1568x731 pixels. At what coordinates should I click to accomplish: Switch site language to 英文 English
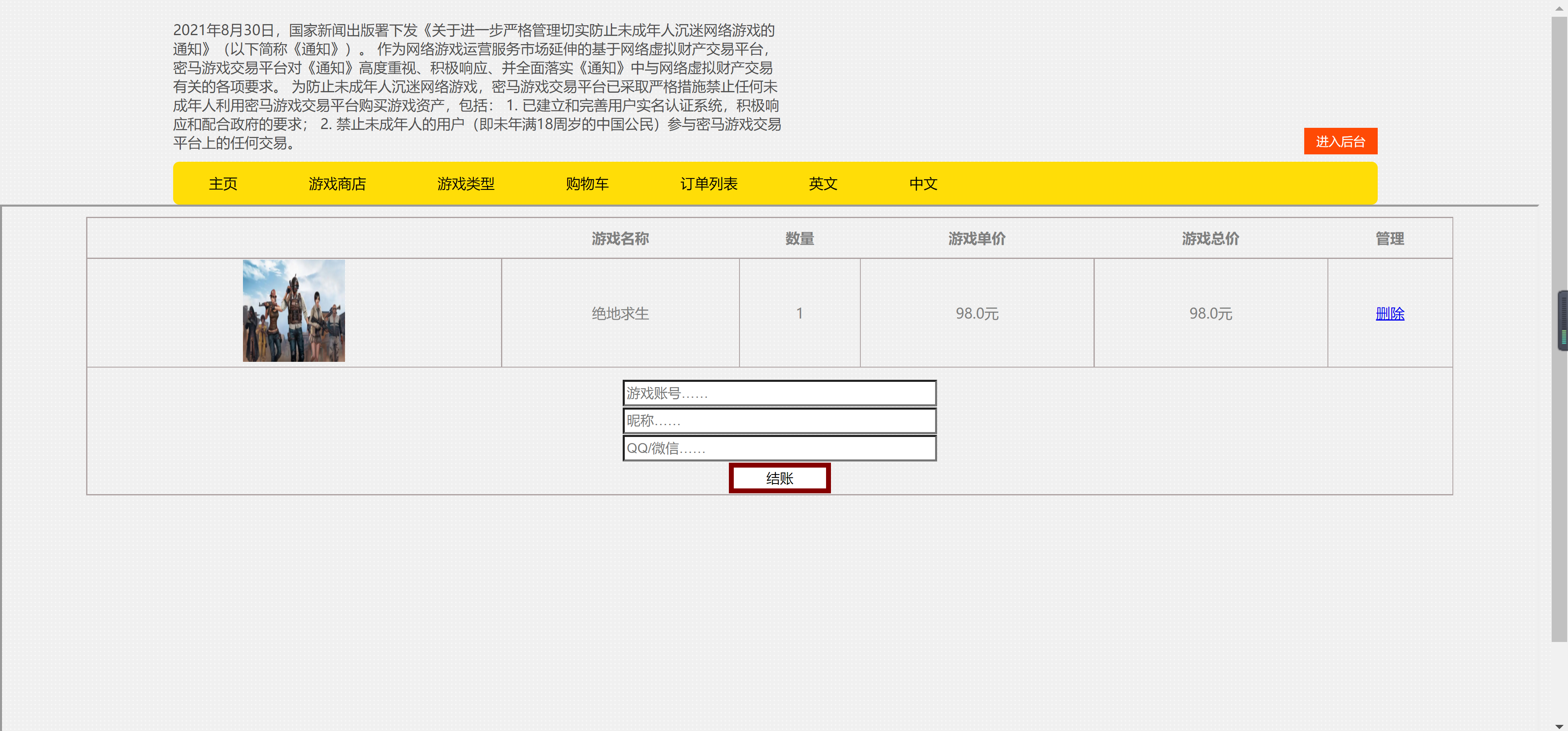(x=823, y=183)
